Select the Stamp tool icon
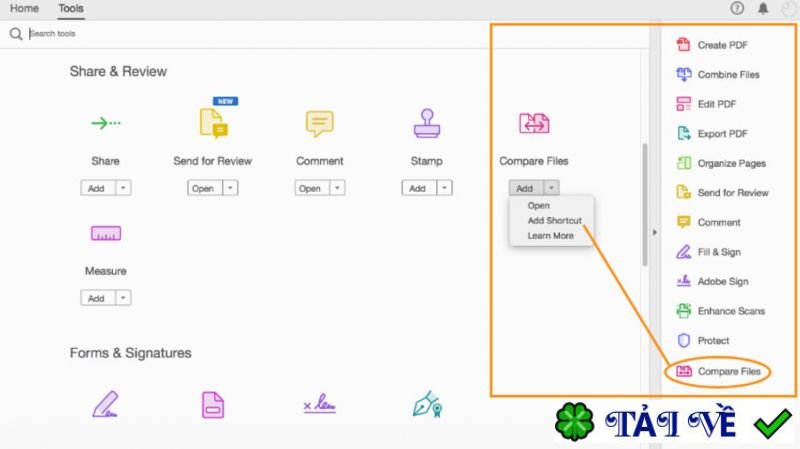 tap(427, 123)
